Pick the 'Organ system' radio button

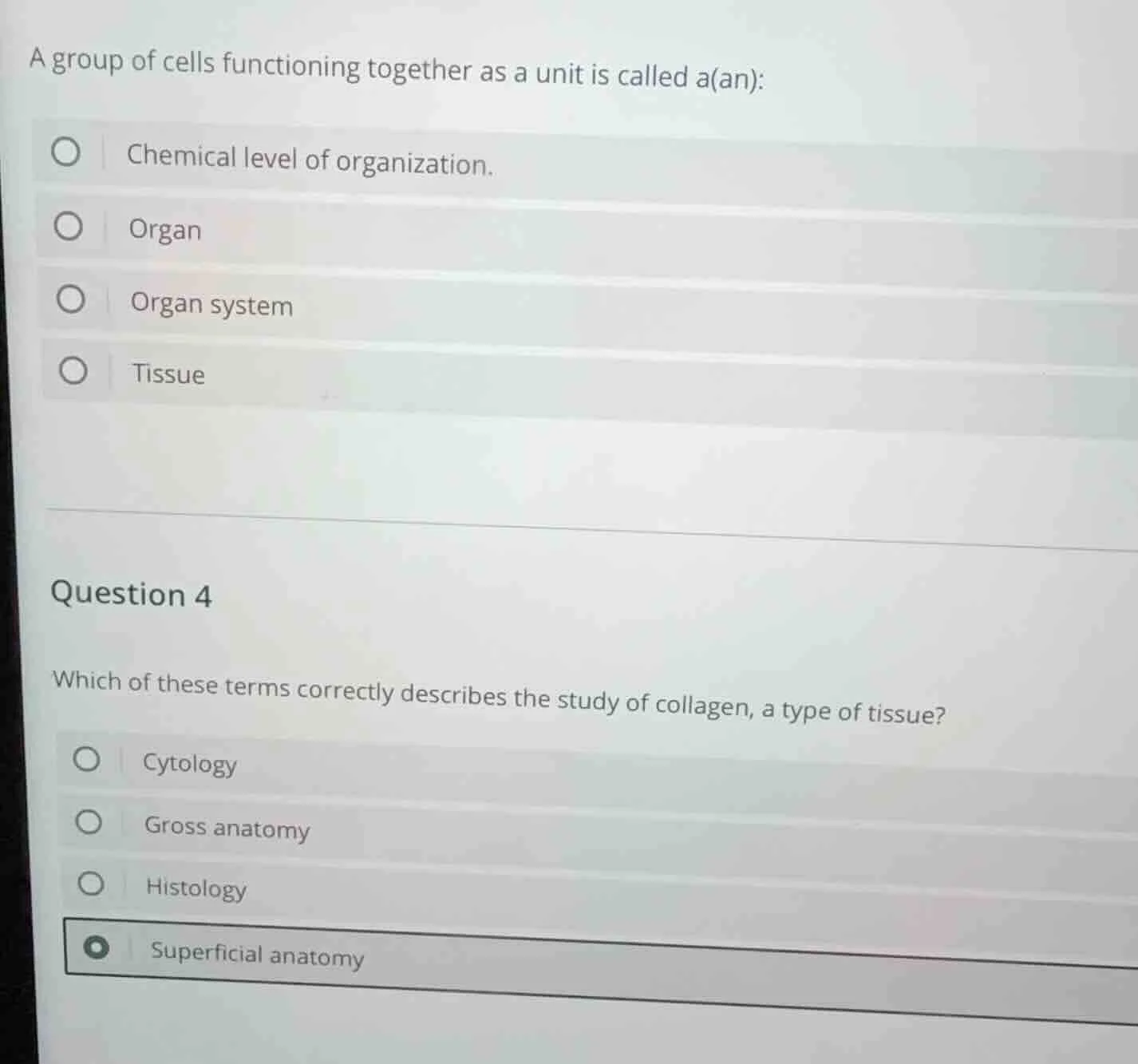pos(70,300)
